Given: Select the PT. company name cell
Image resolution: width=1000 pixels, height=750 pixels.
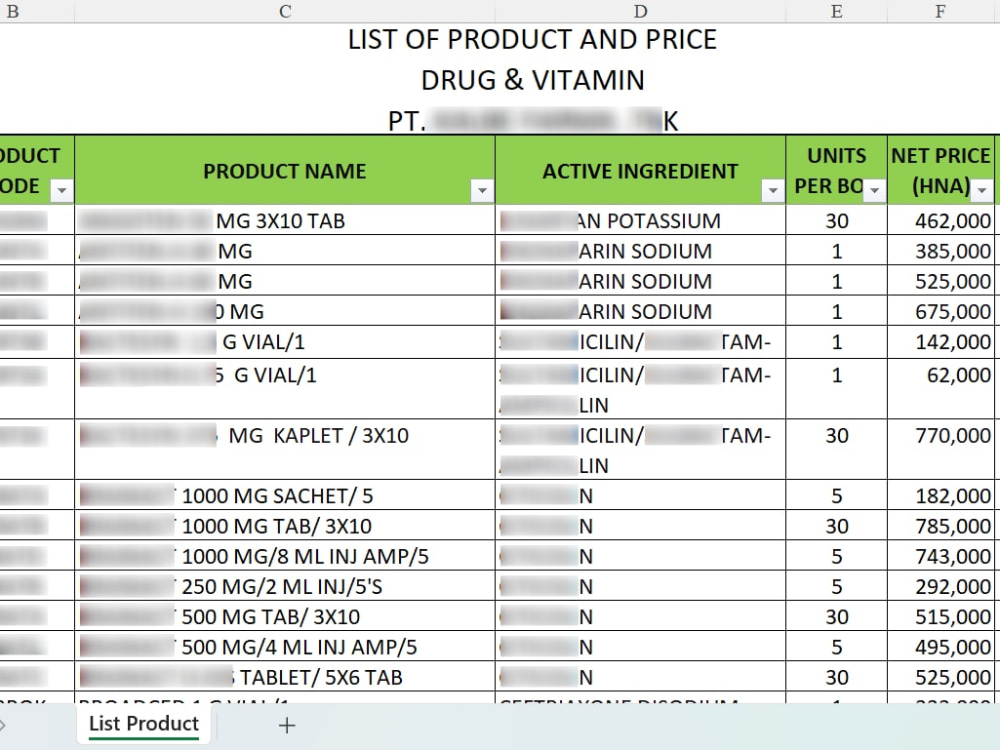Looking at the screenshot, I should (x=532, y=120).
